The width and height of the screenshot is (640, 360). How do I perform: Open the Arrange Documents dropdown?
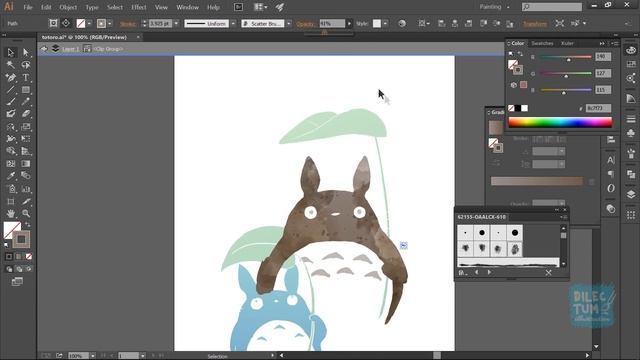coord(260,7)
